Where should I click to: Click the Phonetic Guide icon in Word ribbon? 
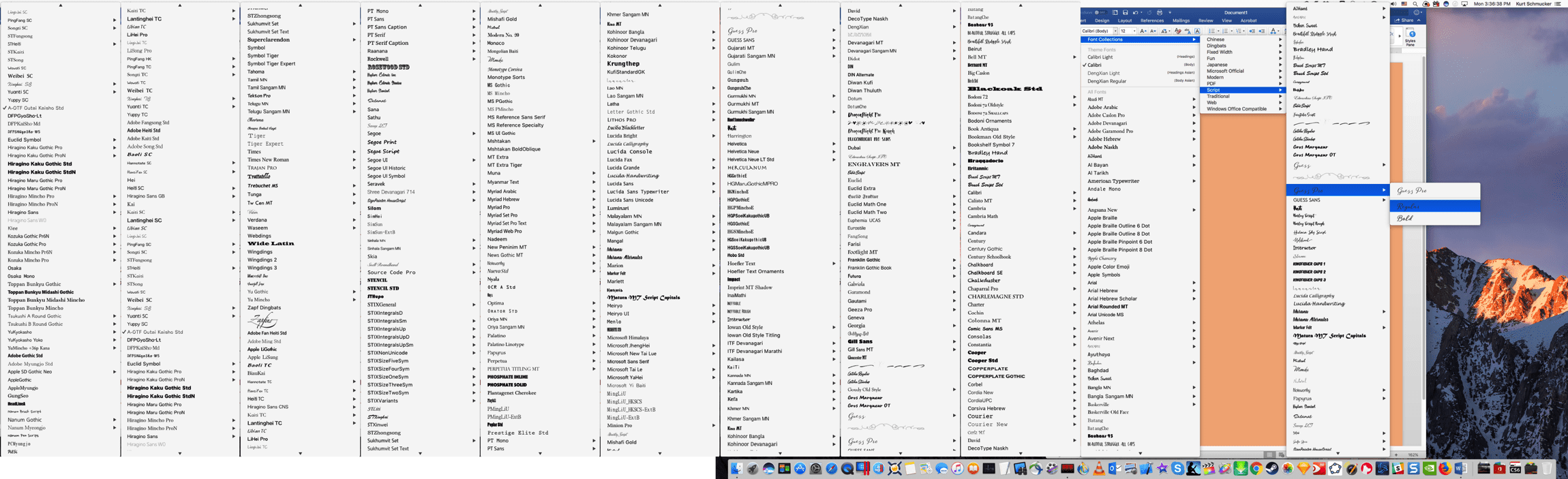point(1188,31)
